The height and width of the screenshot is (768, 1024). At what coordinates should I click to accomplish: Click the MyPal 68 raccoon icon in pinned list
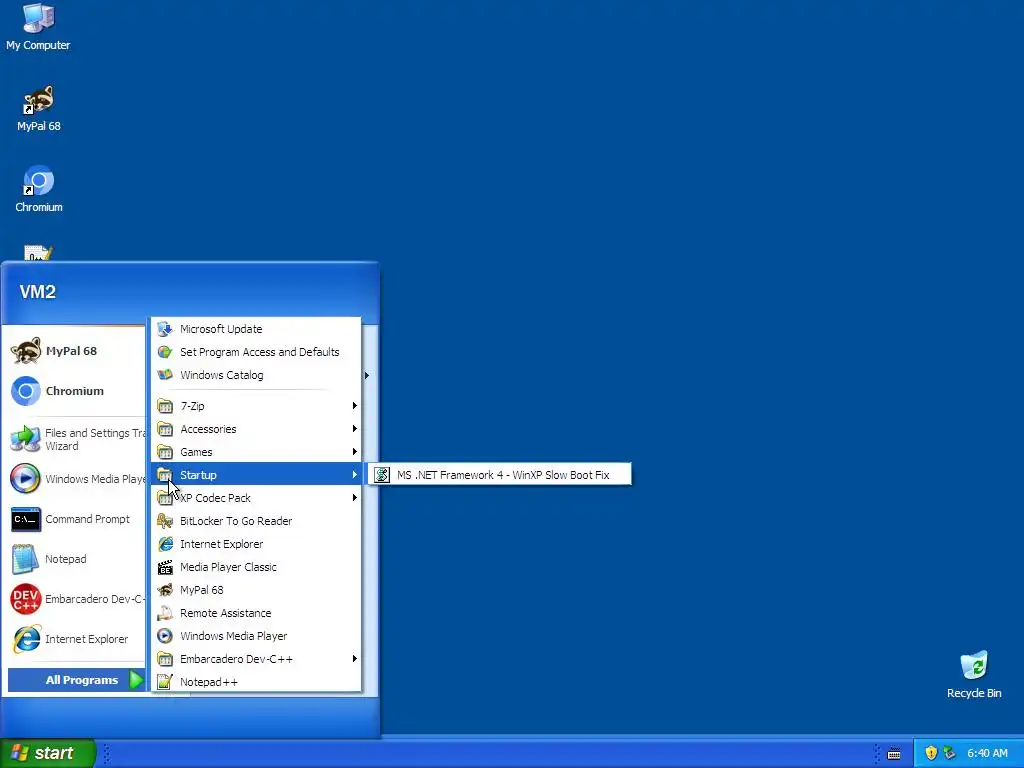pyautogui.click(x=26, y=351)
